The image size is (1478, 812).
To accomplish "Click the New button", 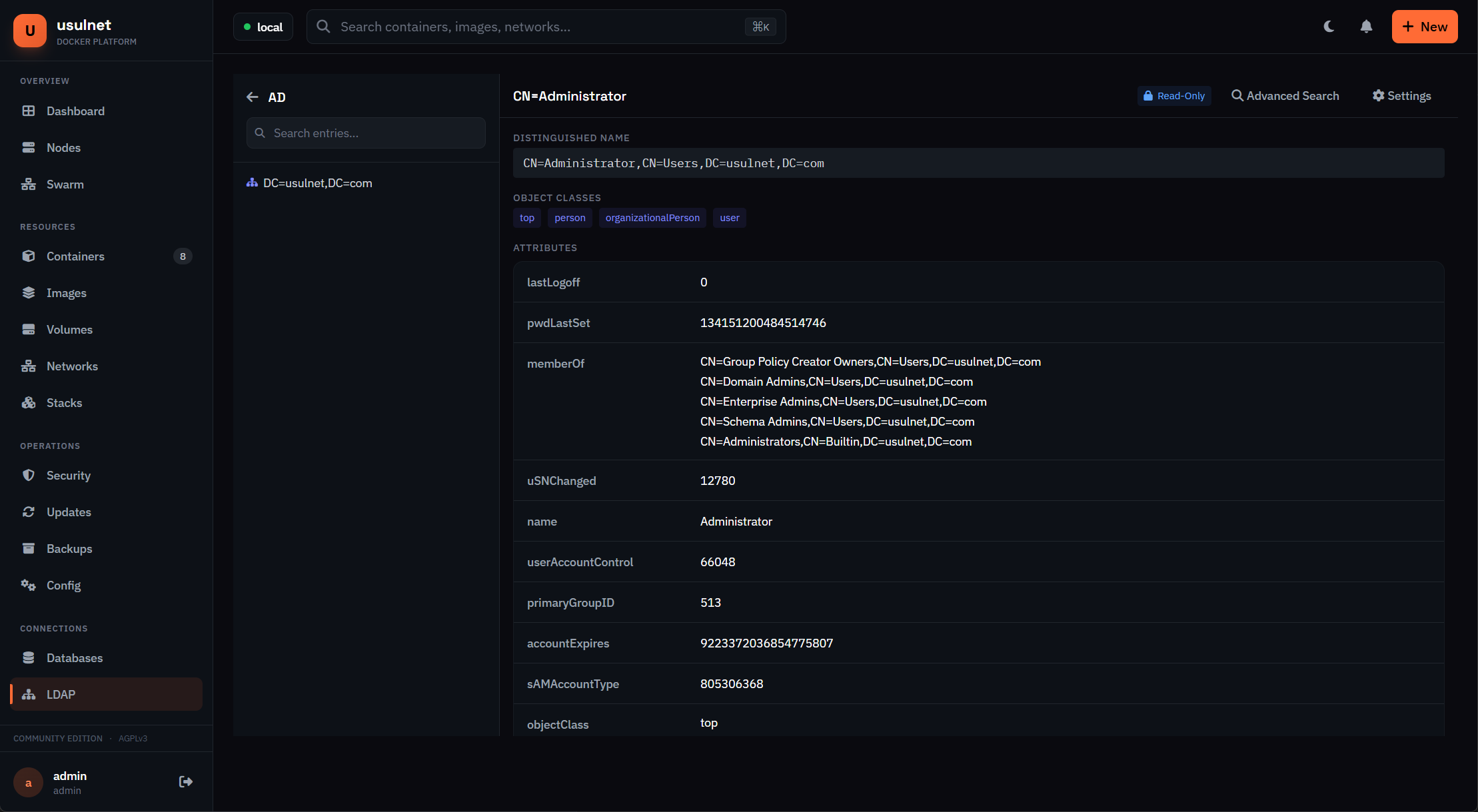I will click(x=1425, y=27).
